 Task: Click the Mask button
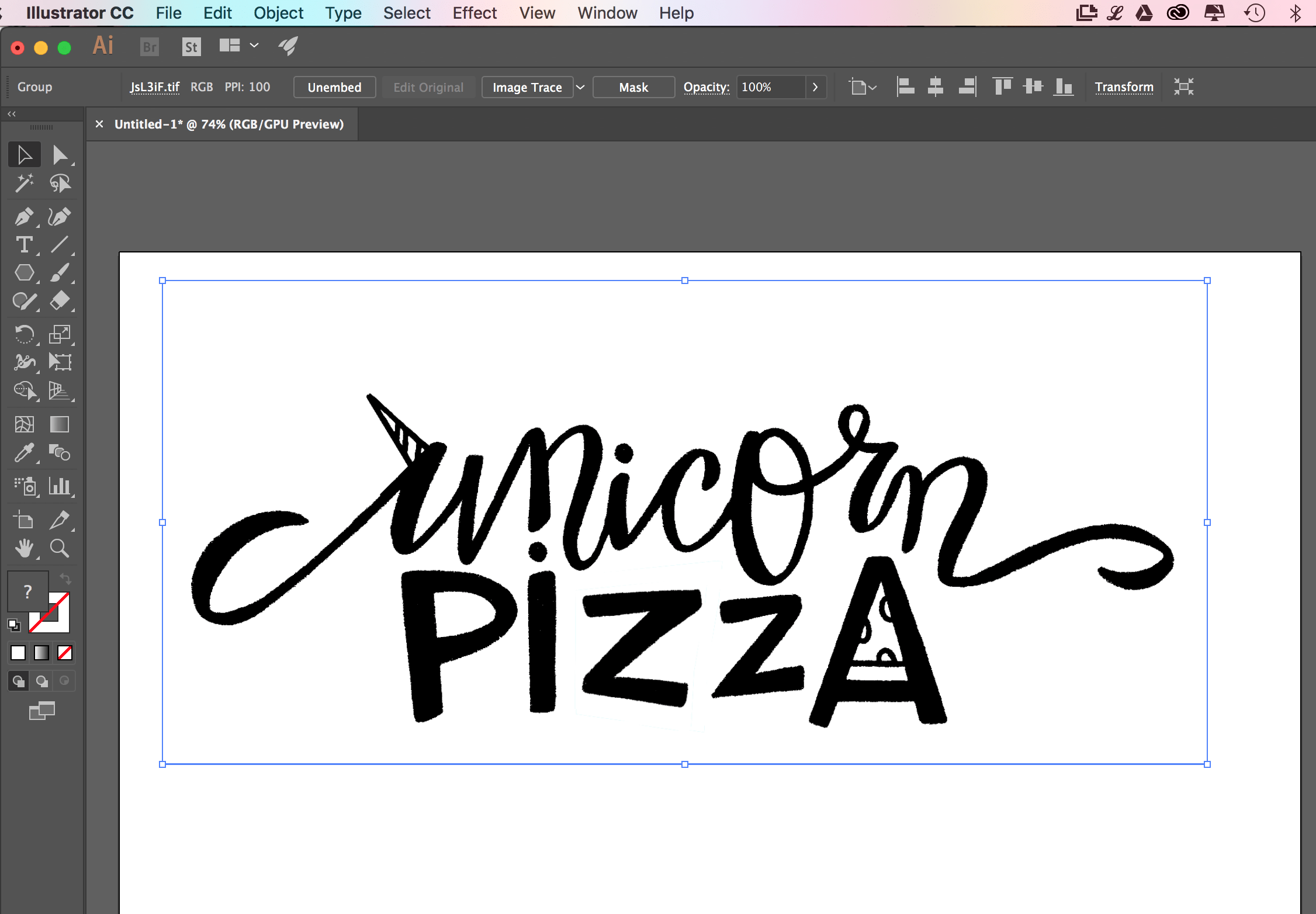point(633,87)
